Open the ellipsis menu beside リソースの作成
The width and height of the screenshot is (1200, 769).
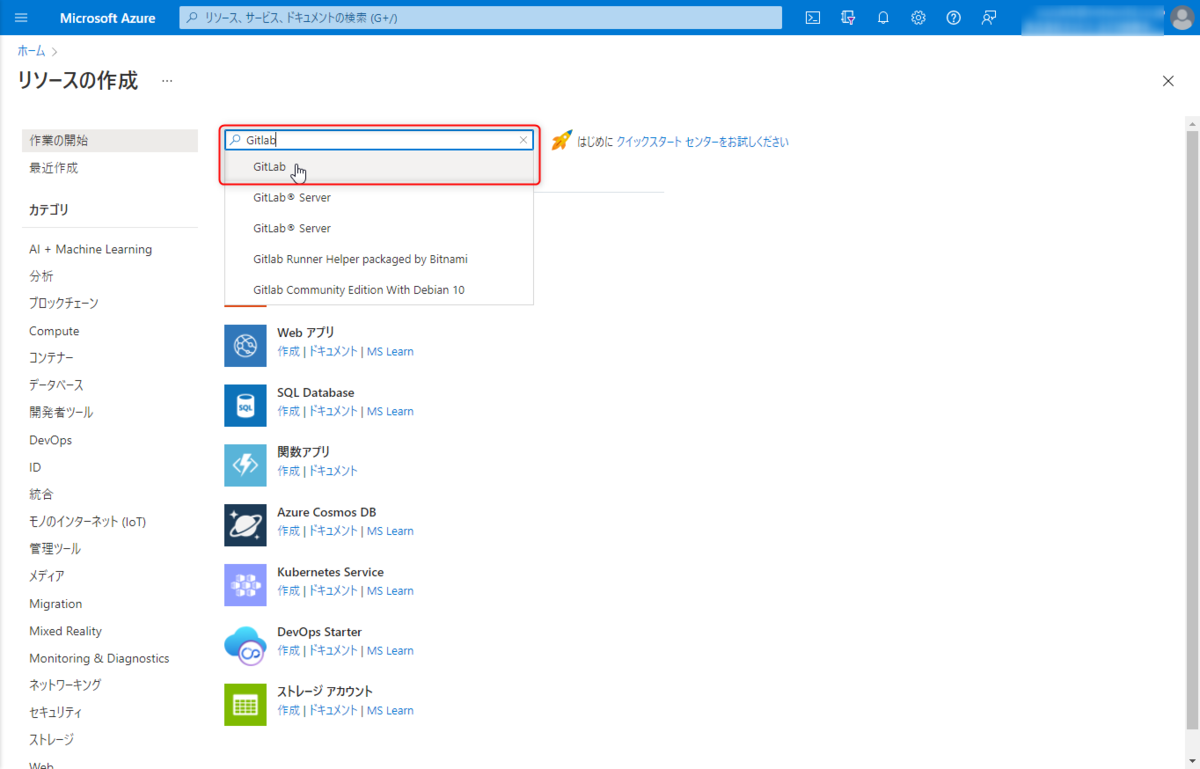[x=167, y=81]
